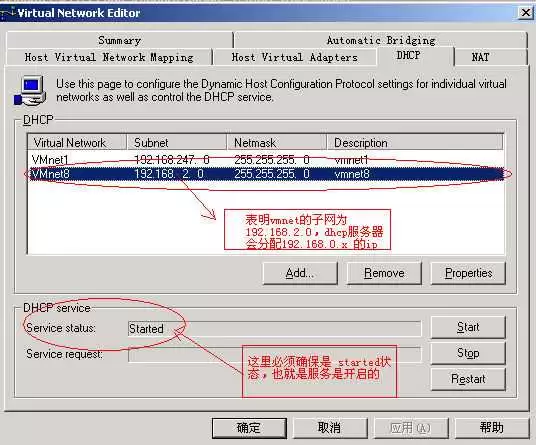Click the Virtual Network Editor title icon

[x=8, y=13]
